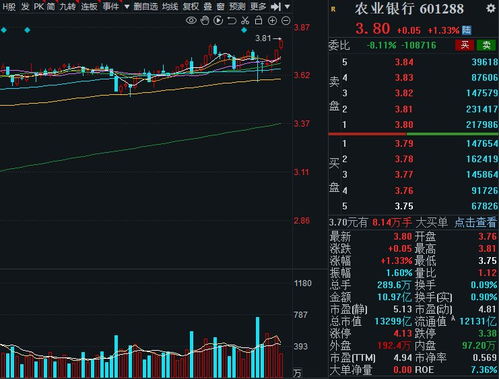Click the 外盘 value 192.4万
499x379 pixels.
pyautogui.click(x=394, y=346)
